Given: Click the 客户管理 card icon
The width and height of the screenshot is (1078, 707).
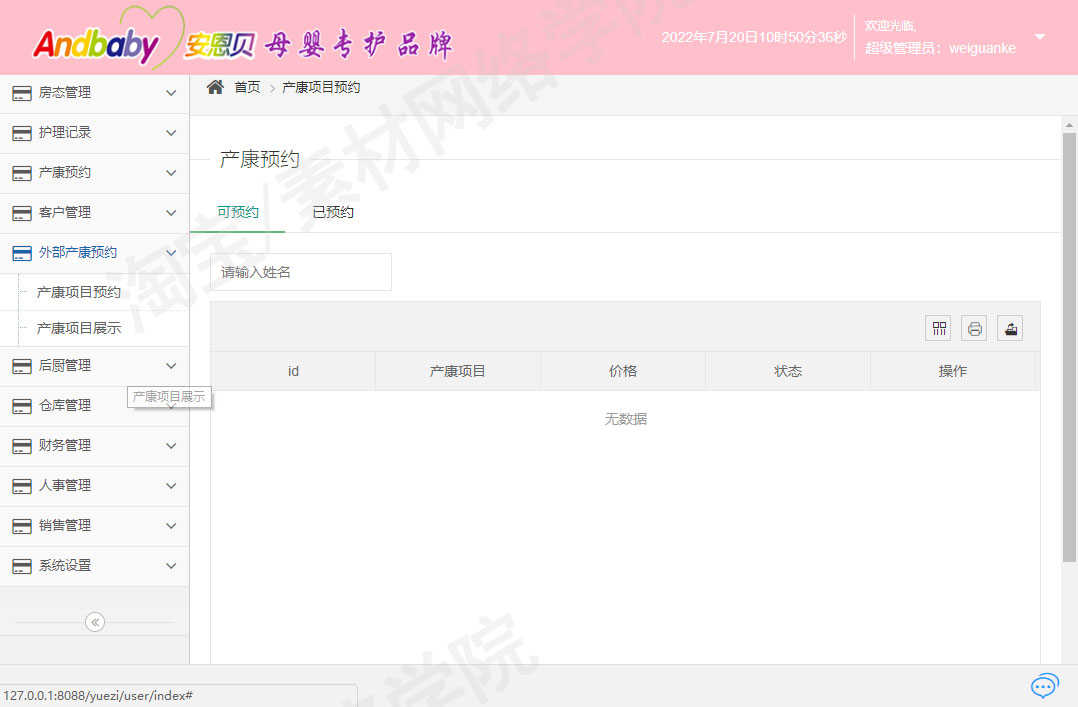Looking at the screenshot, I should pos(22,213).
